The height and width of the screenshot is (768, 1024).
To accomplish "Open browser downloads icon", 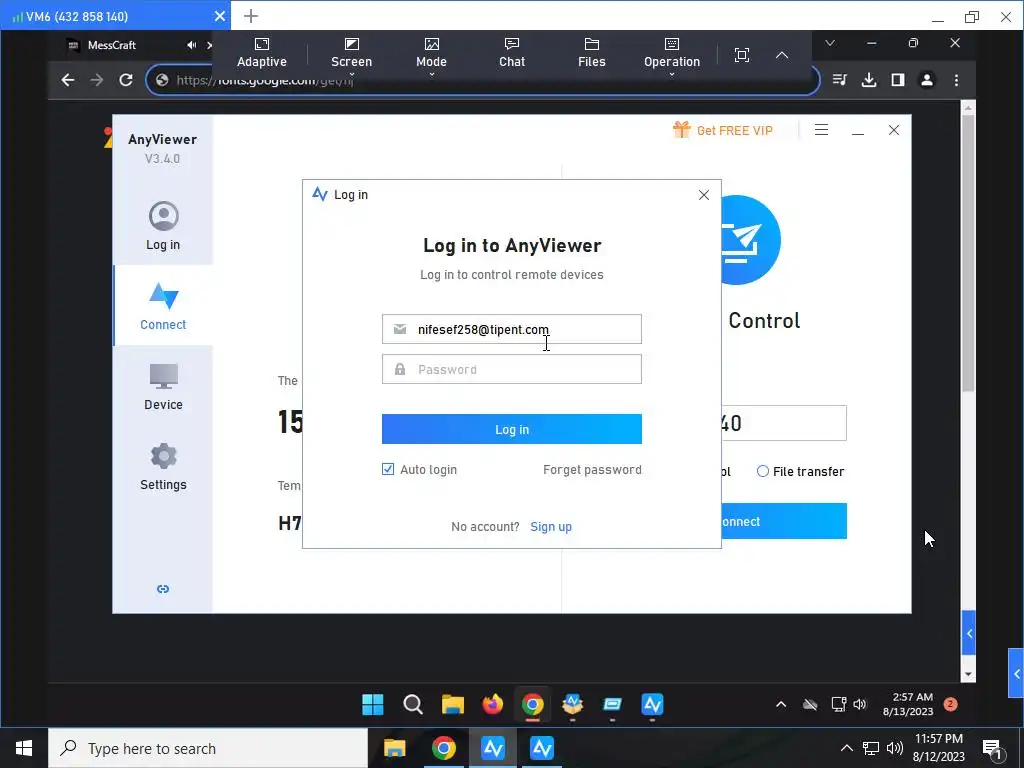I will [x=869, y=80].
